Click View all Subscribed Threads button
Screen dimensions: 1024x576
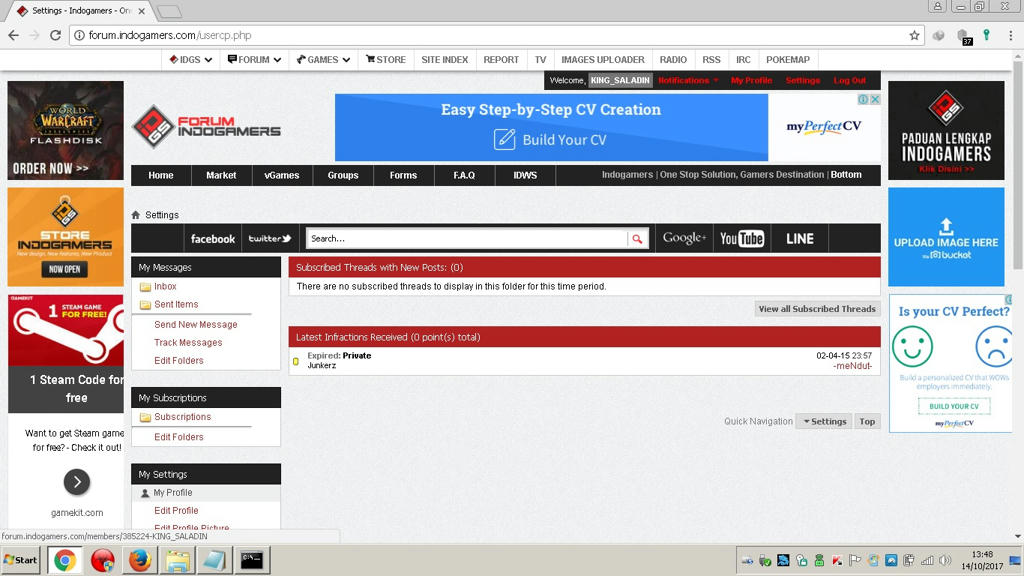pyautogui.click(x=817, y=309)
